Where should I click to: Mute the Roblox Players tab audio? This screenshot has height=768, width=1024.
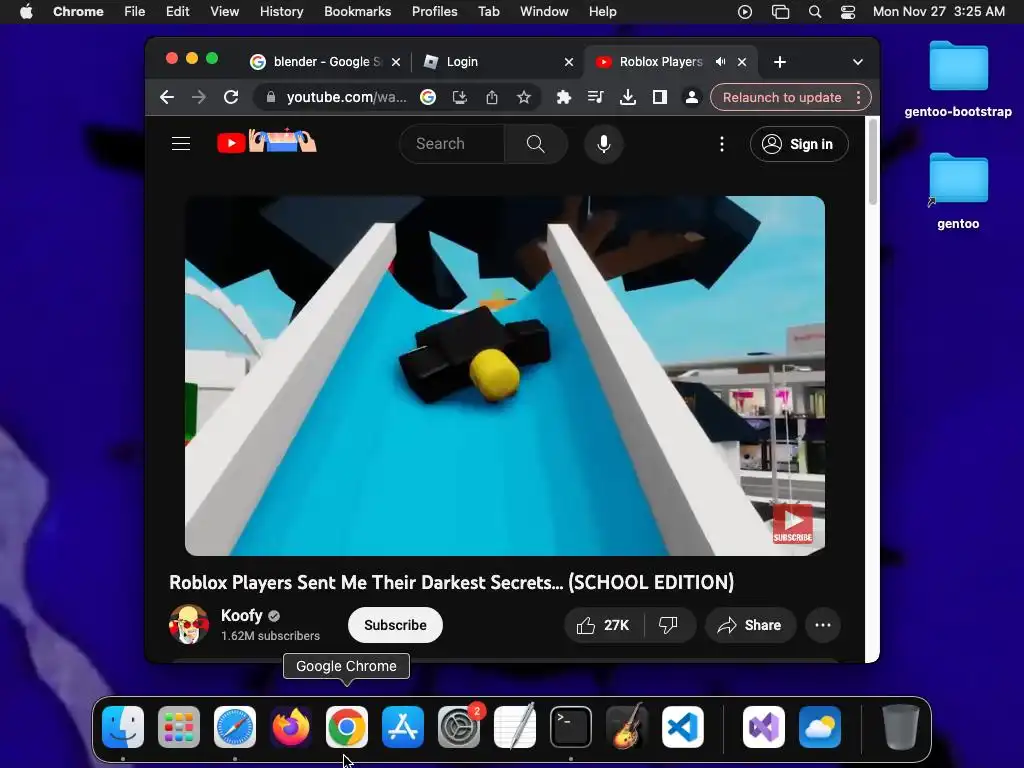coord(720,61)
